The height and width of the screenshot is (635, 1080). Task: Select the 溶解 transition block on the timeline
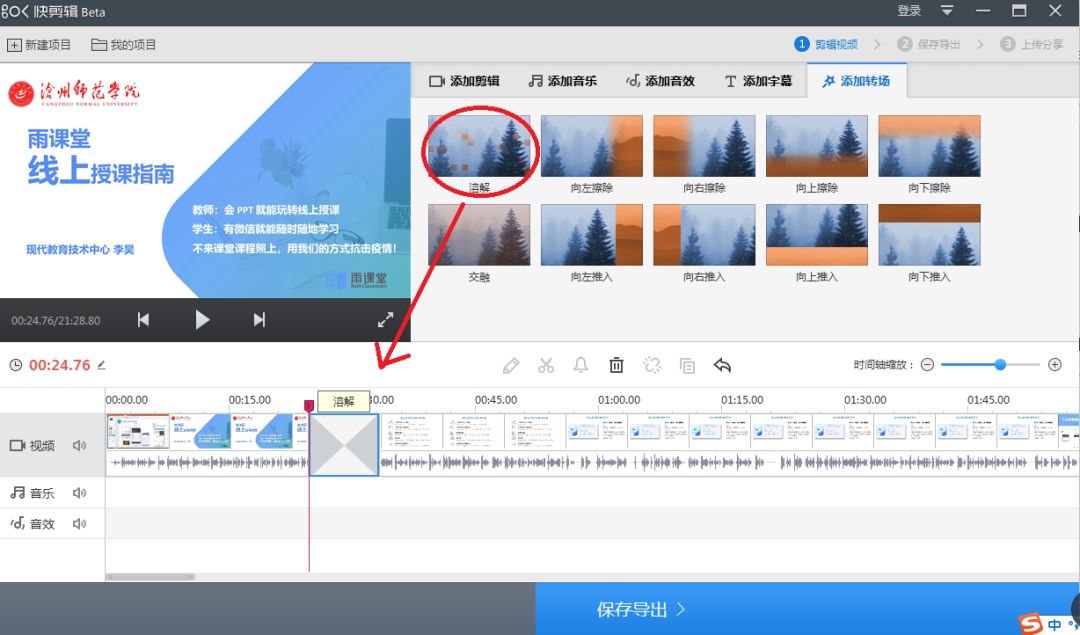click(x=344, y=445)
